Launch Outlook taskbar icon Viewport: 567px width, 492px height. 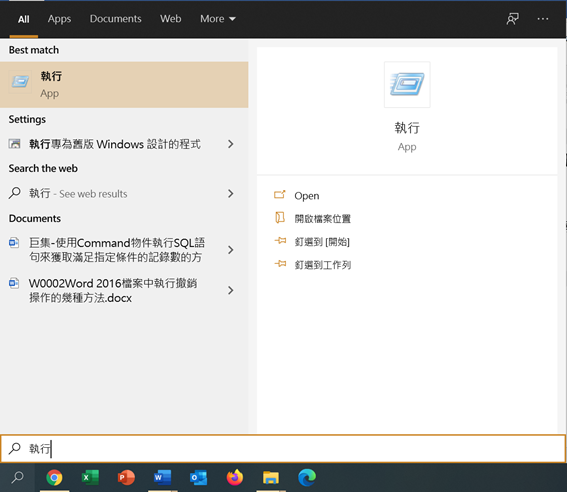click(x=199, y=478)
